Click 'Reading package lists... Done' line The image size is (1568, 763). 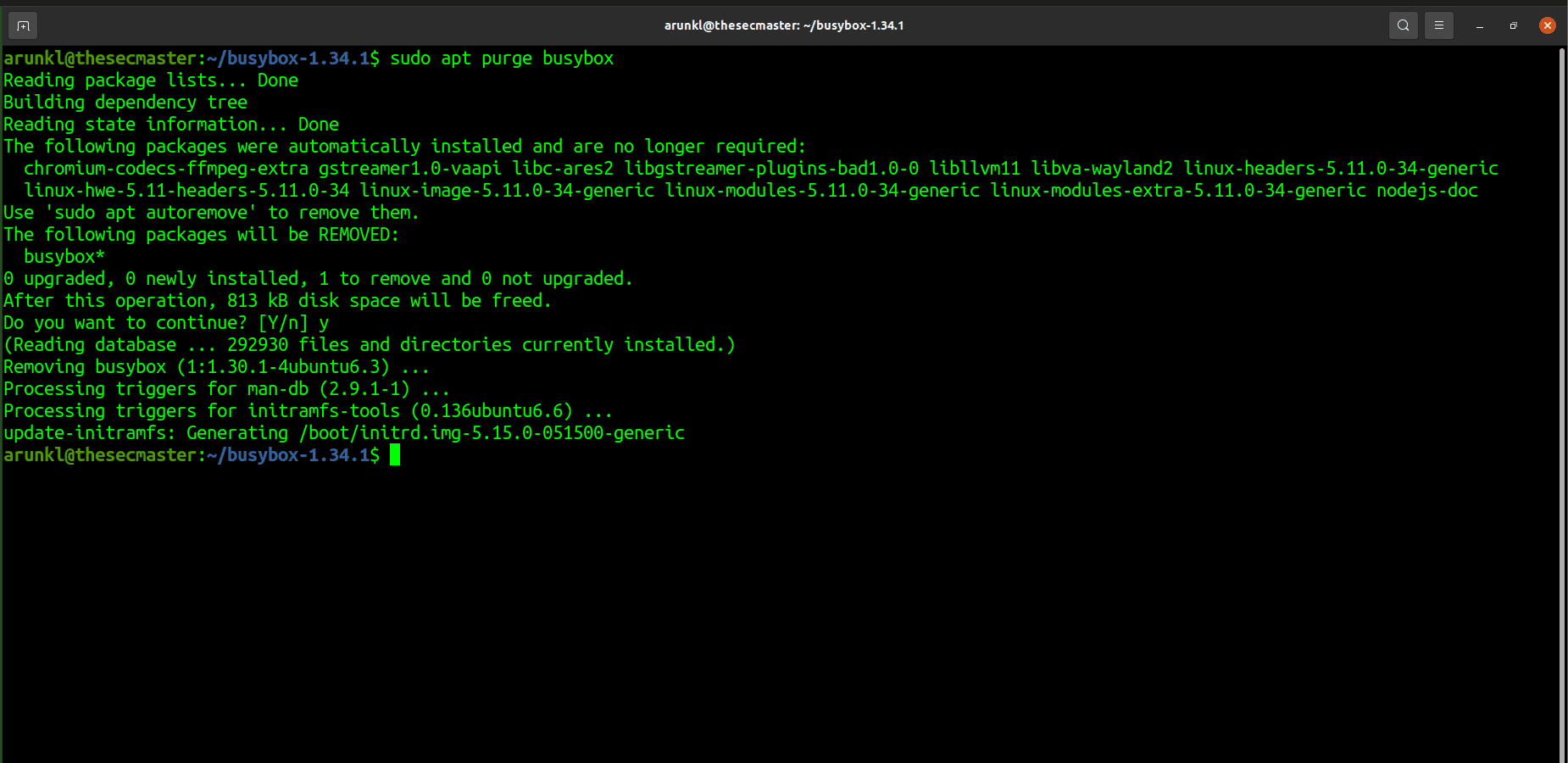coord(151,81)
